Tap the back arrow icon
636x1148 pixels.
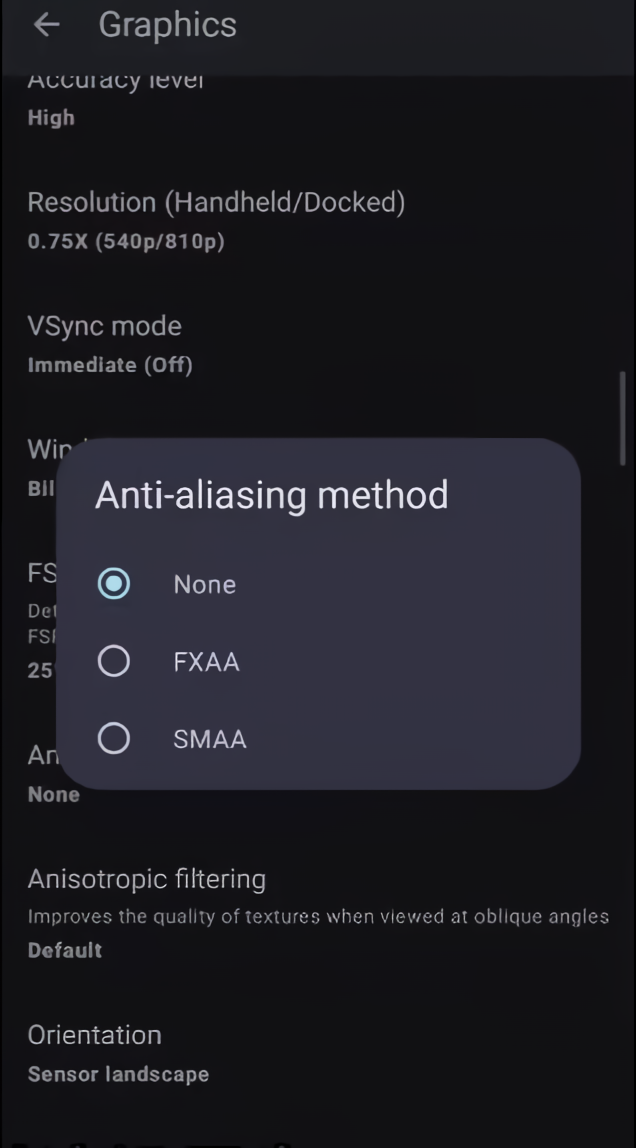pyautogui.click(x=46, y=25)
